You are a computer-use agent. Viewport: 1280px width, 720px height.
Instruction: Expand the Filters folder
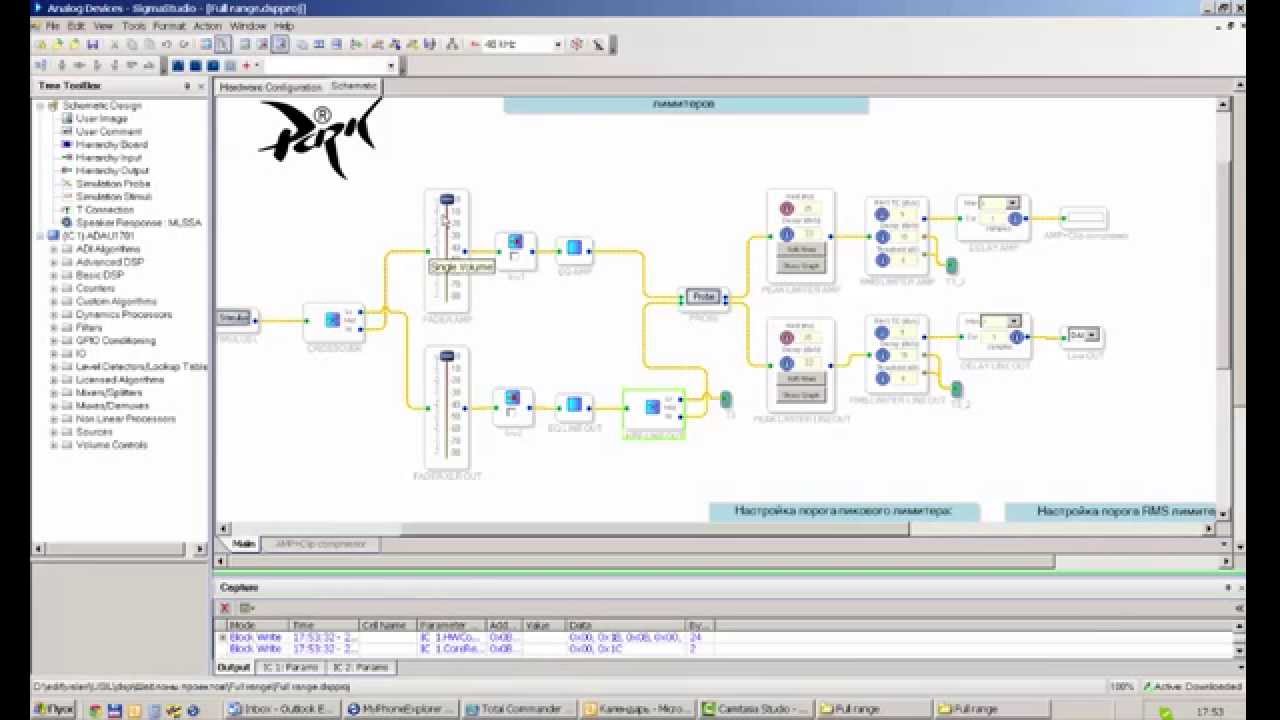[54, 327]
